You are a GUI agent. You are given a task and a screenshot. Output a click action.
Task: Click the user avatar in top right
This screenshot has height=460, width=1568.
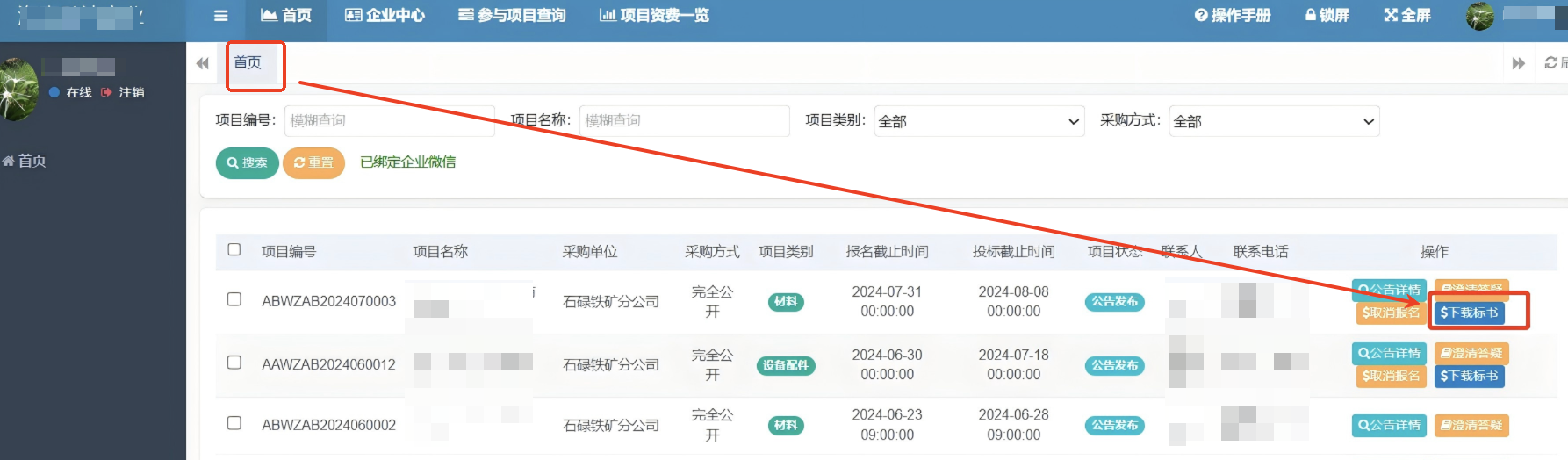[1480, 16]
